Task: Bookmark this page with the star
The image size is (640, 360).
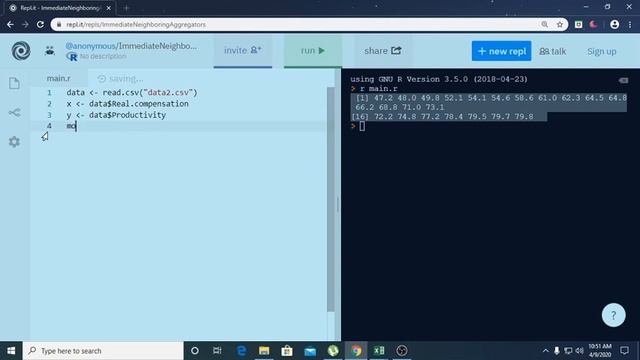Action: point(560,24)
